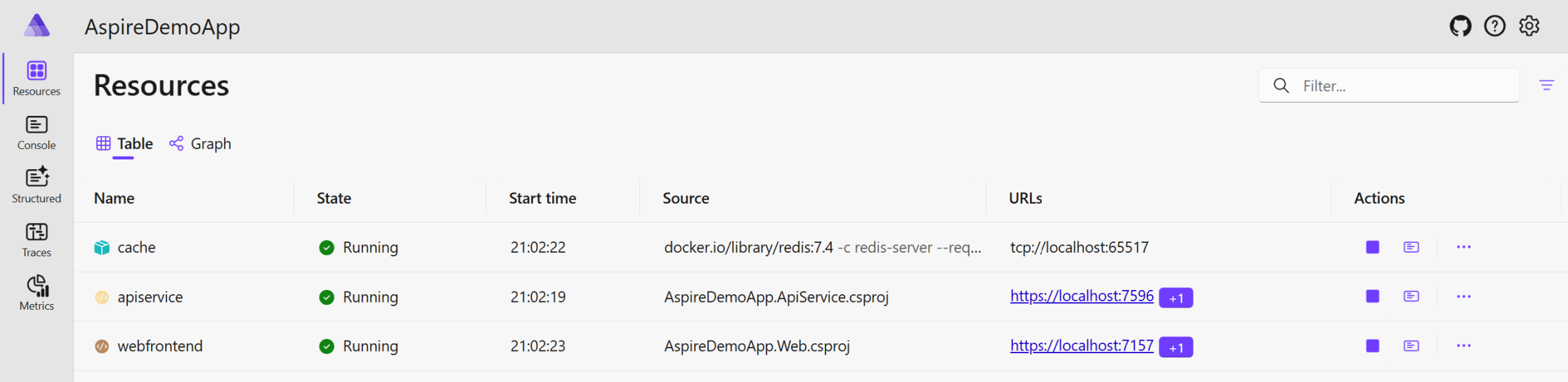Stop the cache resource

point(1373,247)
